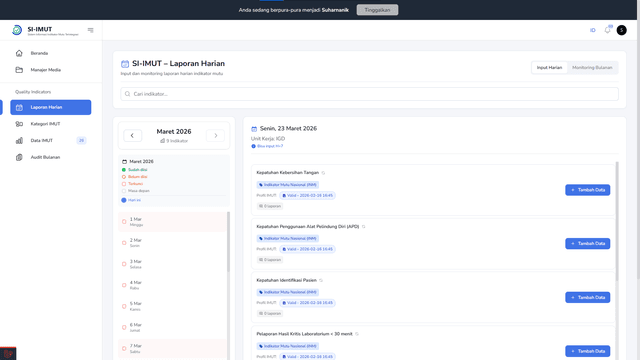
Task: Click the status circle for 4 Mar
Action: [124, 285]
